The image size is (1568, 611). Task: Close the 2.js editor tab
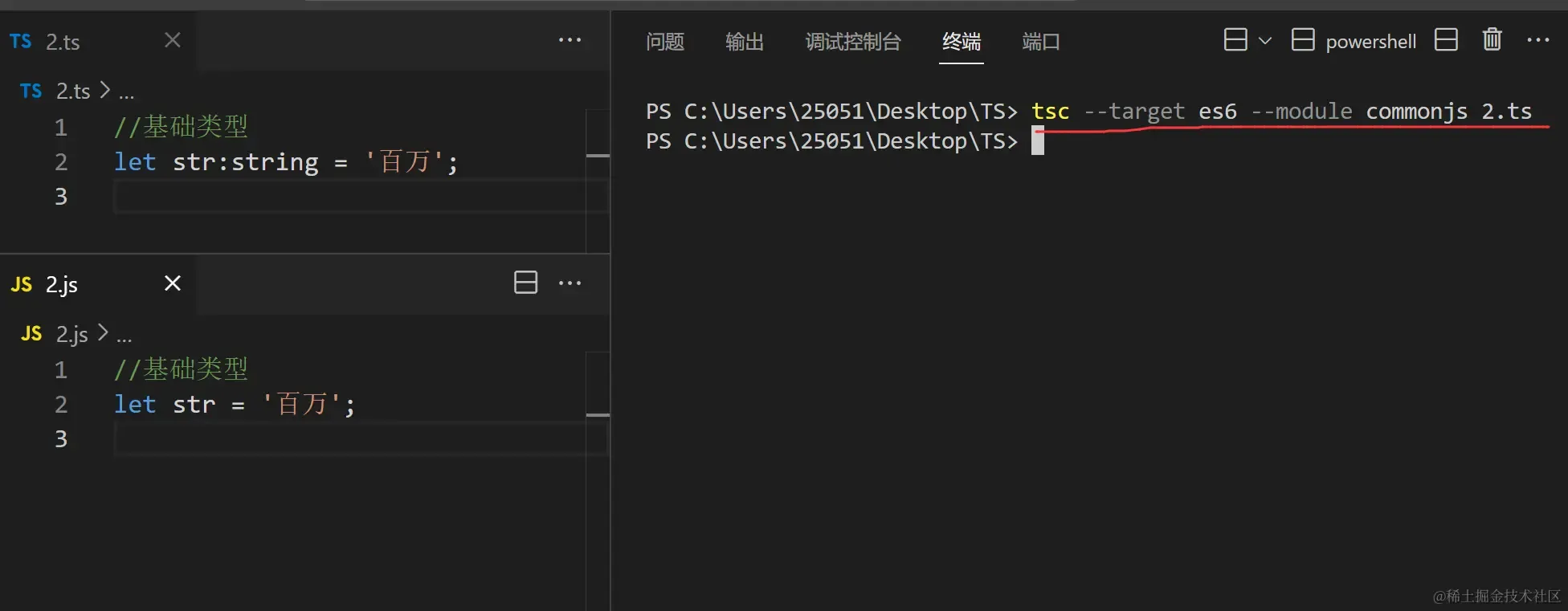pyautogui.click(x=172, y=283)
